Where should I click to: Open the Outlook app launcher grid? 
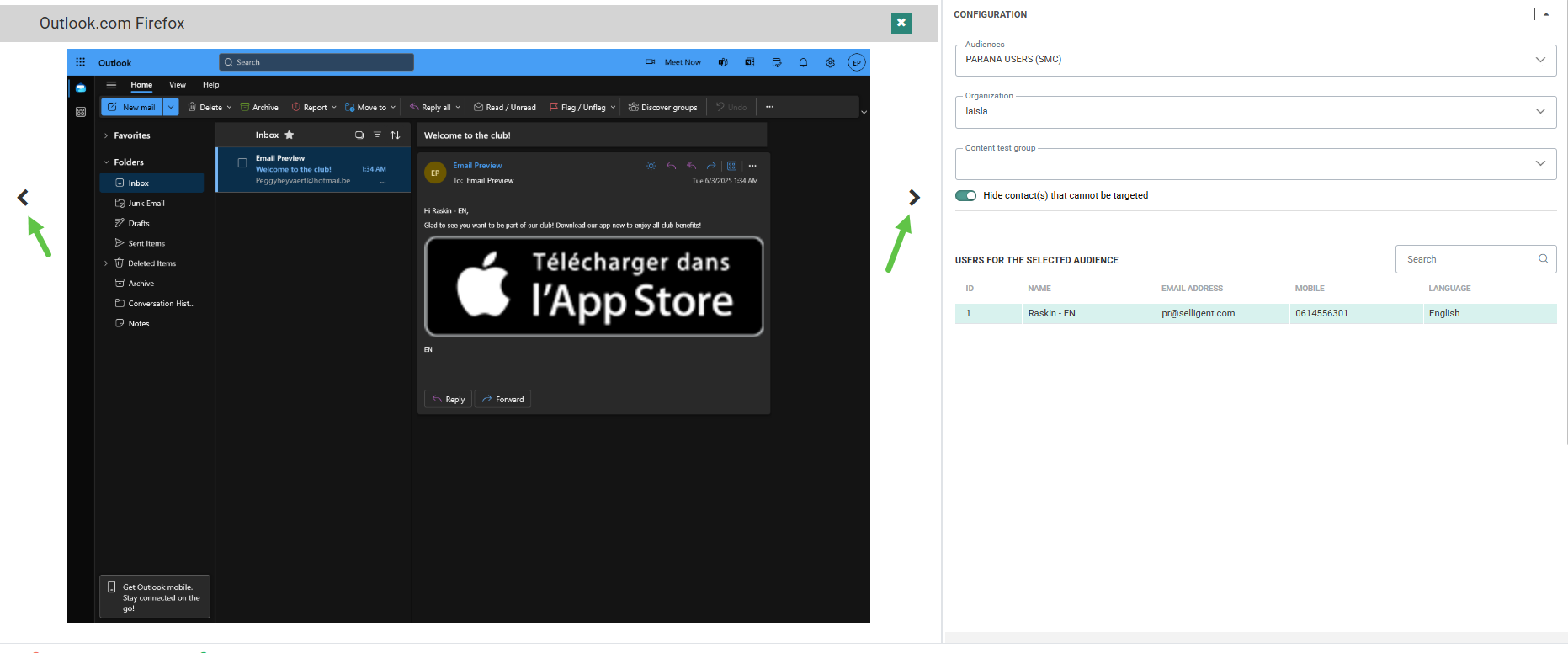click(81, 62)
